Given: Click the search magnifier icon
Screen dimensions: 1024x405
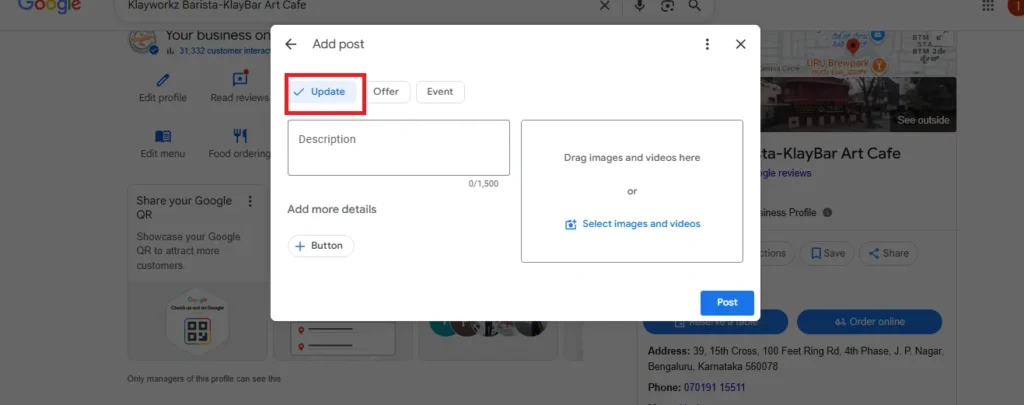Looking at the screenshot, I should click(x=694, y=6).
